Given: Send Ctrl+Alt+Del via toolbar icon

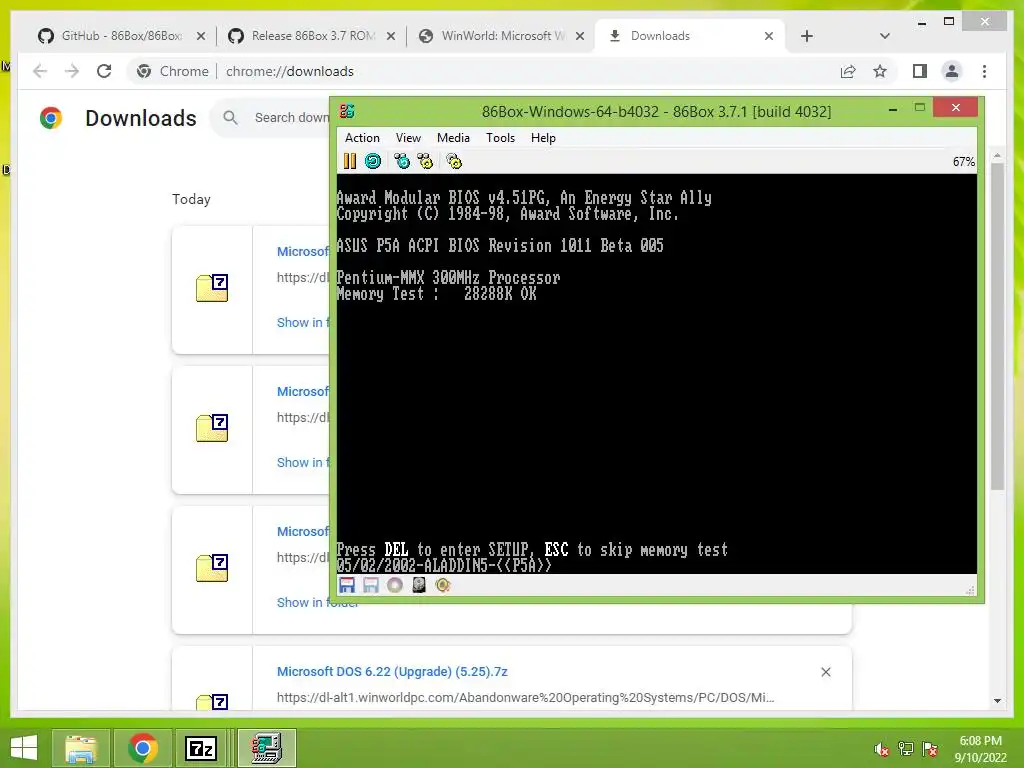Looking at the screenshot, I should coord(402,161).
